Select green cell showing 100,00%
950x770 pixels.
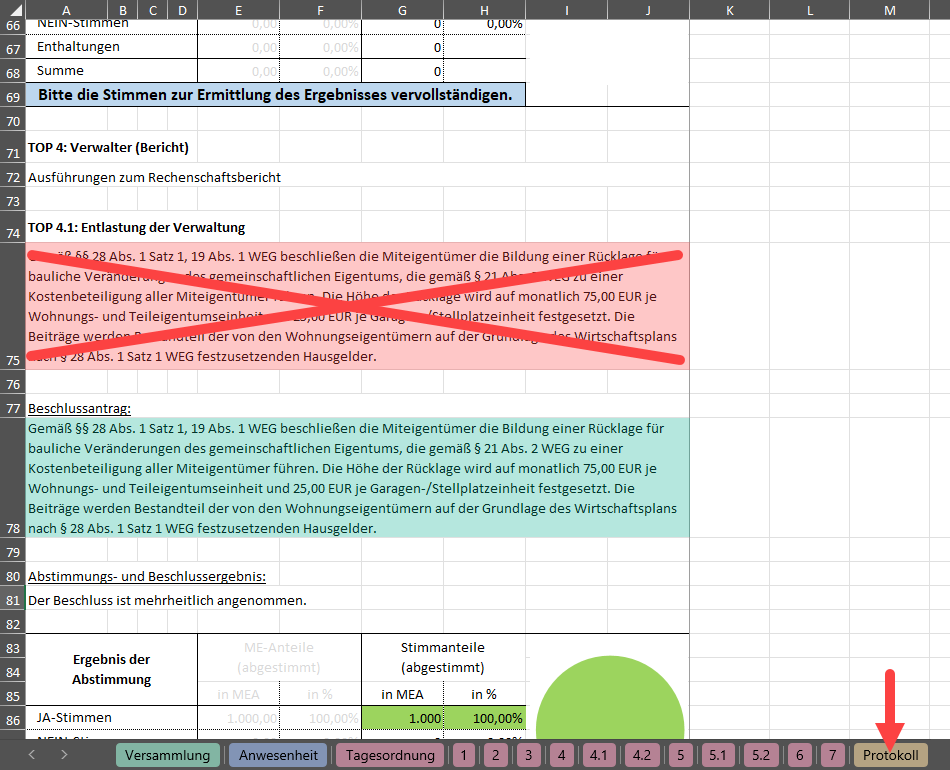[x=484, y=719]
